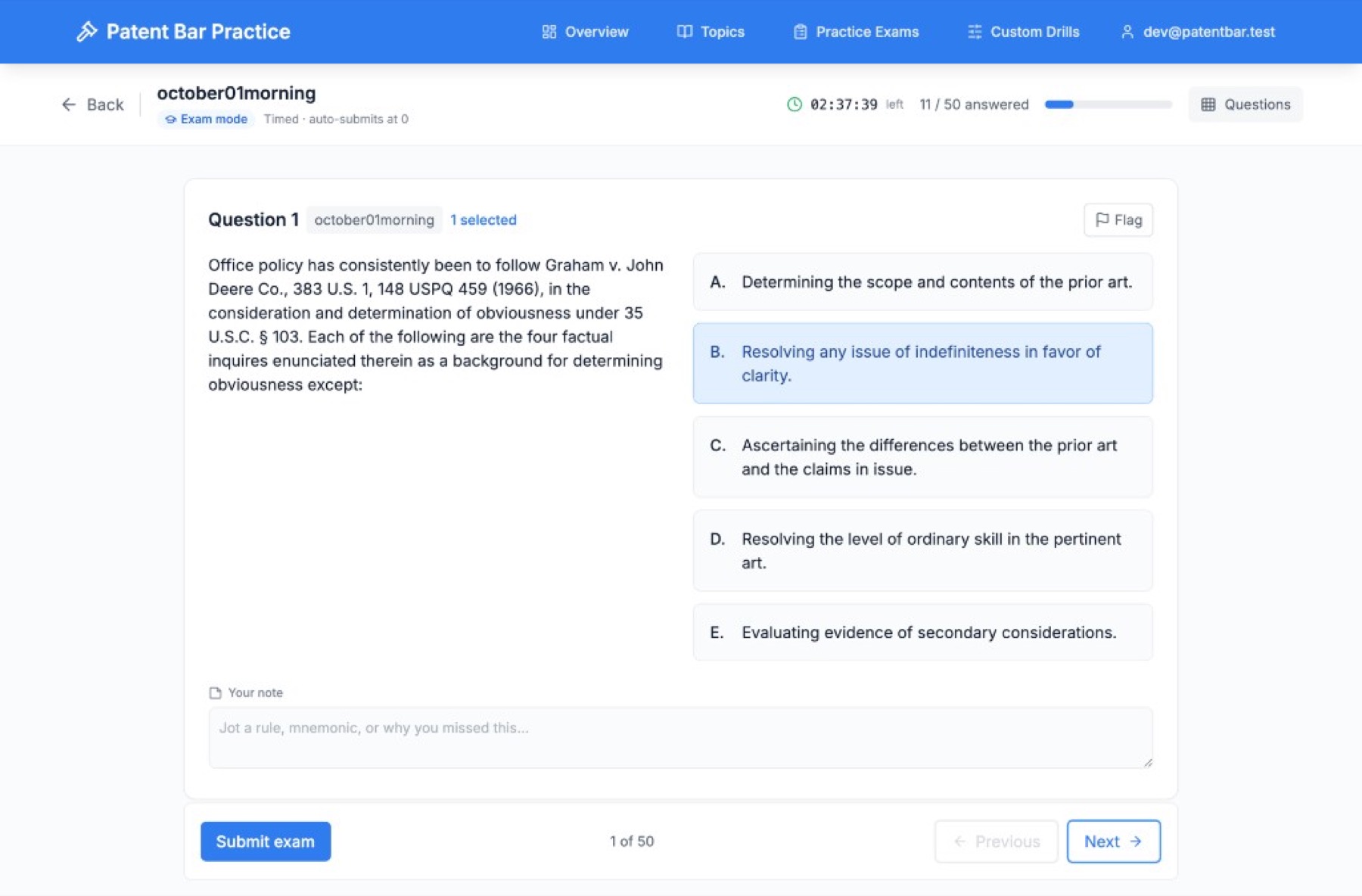This screenshot has width=1362, height=896.
Task: Click the Exam mode badge
Action: pyautogui.click(x=206, y=119)
